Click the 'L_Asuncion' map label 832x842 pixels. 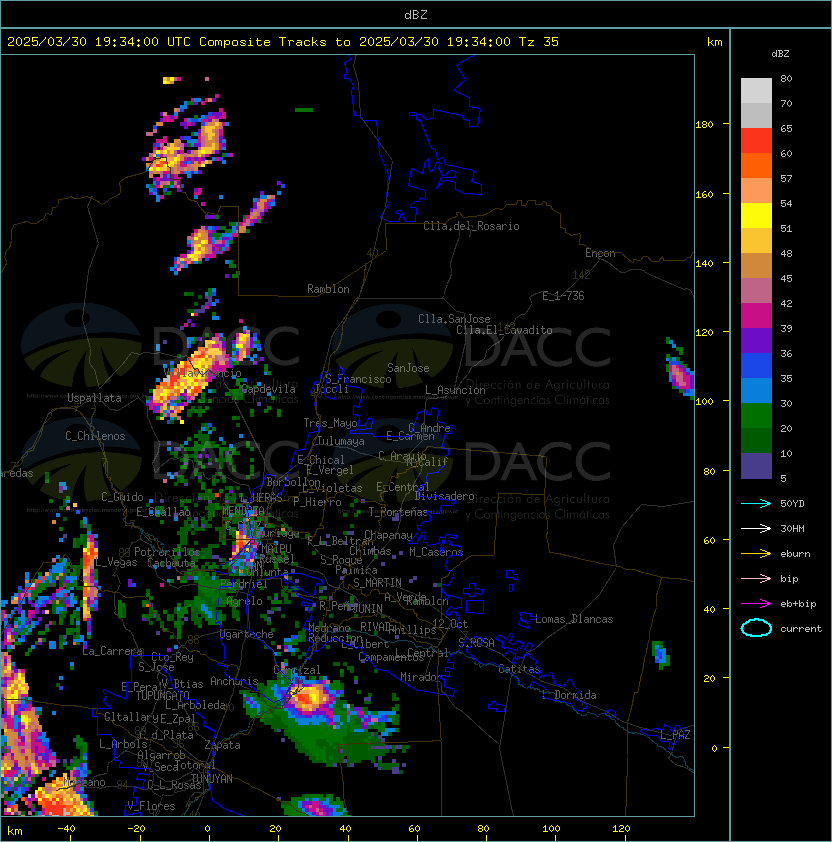tap(455, 390)
